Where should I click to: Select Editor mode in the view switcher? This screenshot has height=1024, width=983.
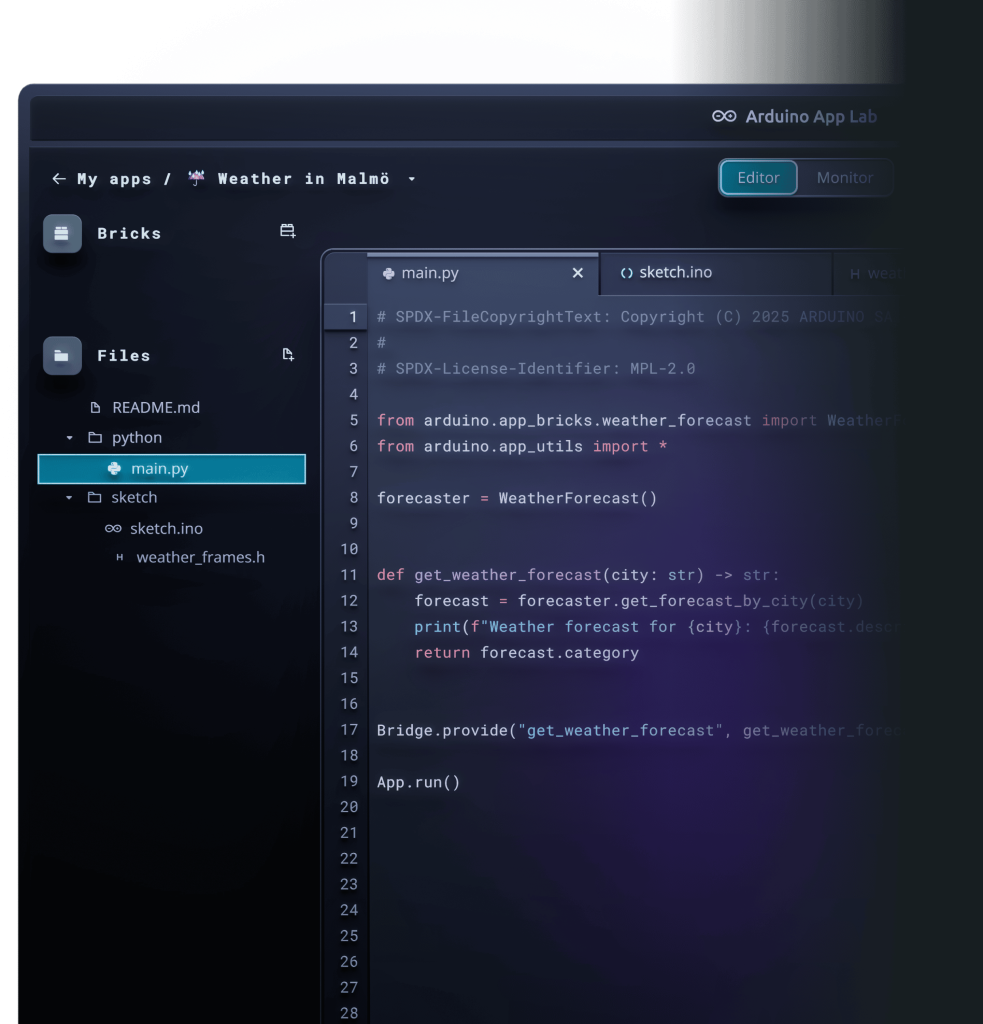click(x=758, y=177)
